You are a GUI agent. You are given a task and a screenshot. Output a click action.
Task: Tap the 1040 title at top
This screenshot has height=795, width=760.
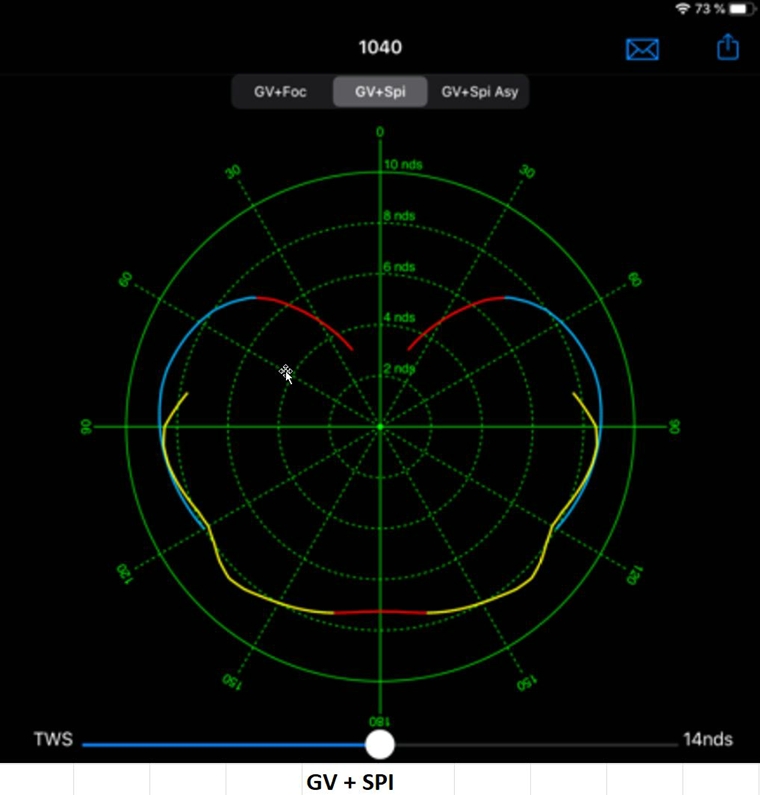tap(380, 47)
